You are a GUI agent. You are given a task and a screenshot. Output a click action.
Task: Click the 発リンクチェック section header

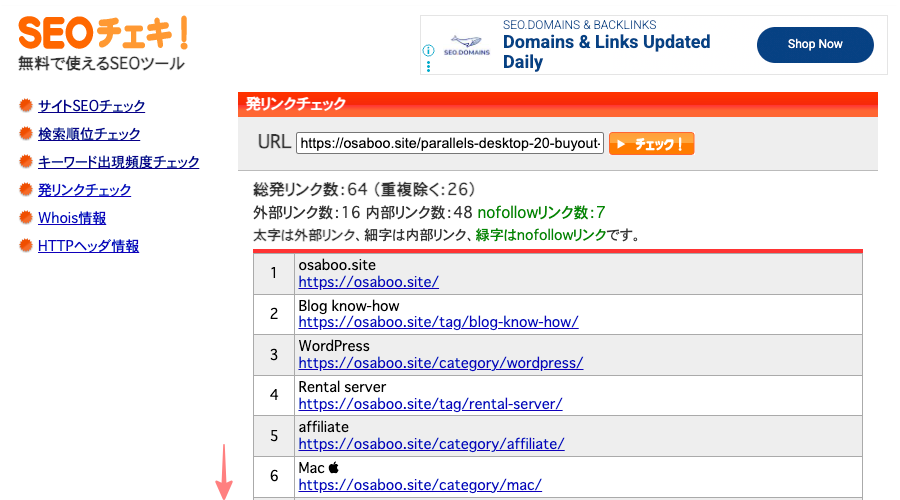point(558,104)
